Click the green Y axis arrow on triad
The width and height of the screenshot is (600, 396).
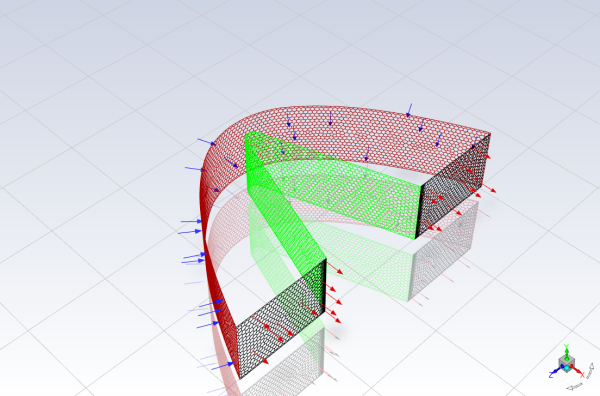pyautogui.click(x=567, y=352)
